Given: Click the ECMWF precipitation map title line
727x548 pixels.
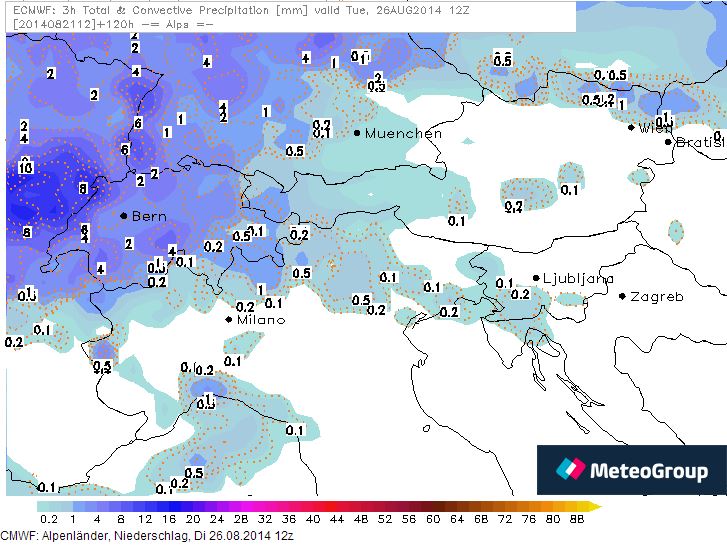Looking at the screenshot, I should (x=242, y=10).
